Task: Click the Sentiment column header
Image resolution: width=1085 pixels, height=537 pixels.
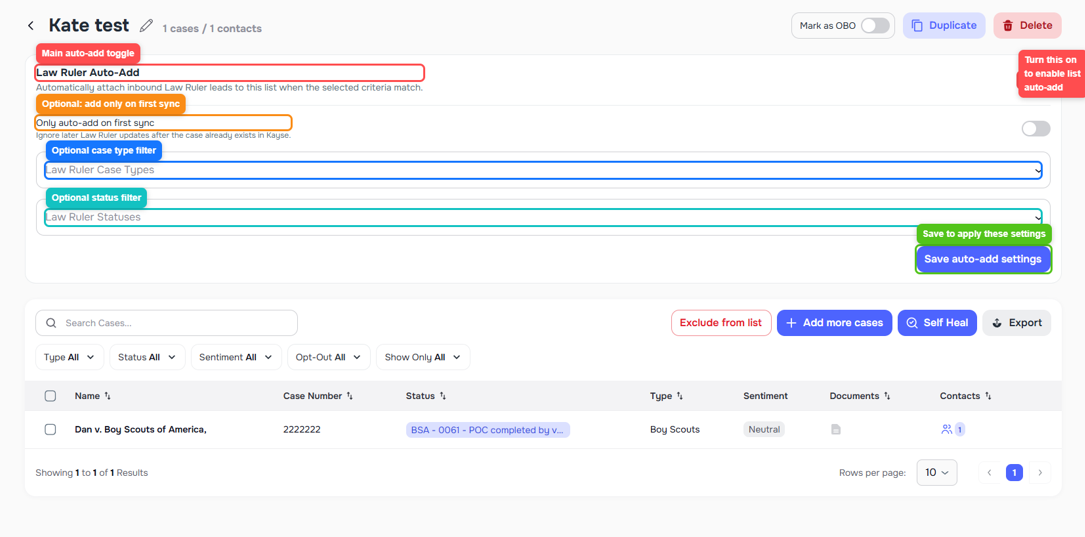Action: coord(765,396)
